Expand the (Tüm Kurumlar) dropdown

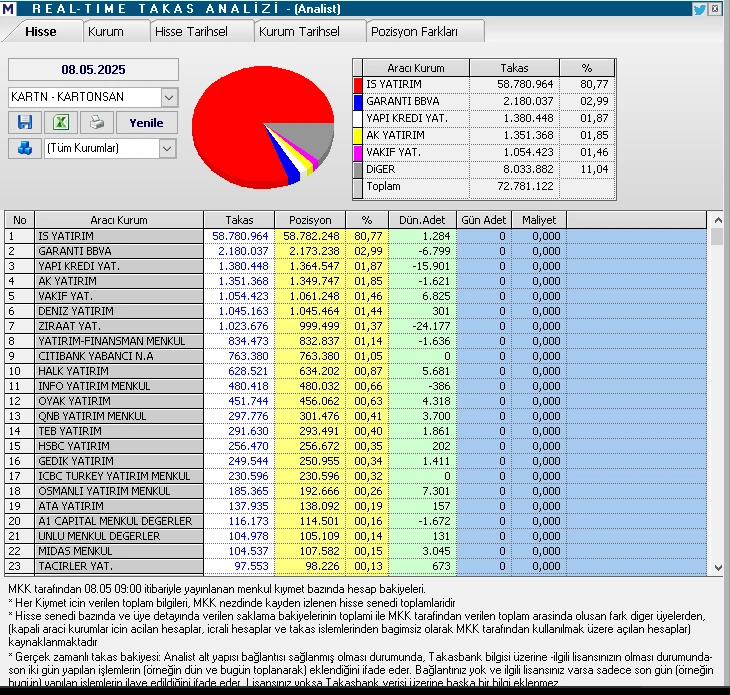click(x=167, y=148)
